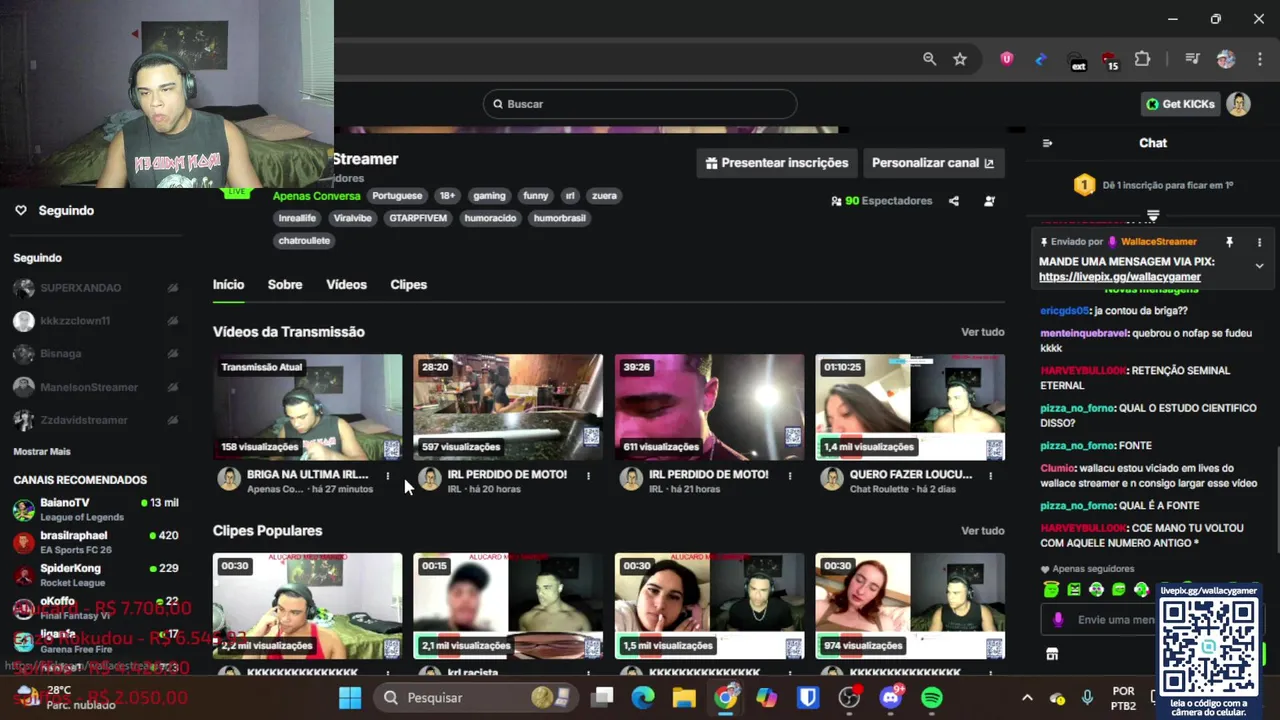Select the Portuguese tag

[x=397, y=196]
